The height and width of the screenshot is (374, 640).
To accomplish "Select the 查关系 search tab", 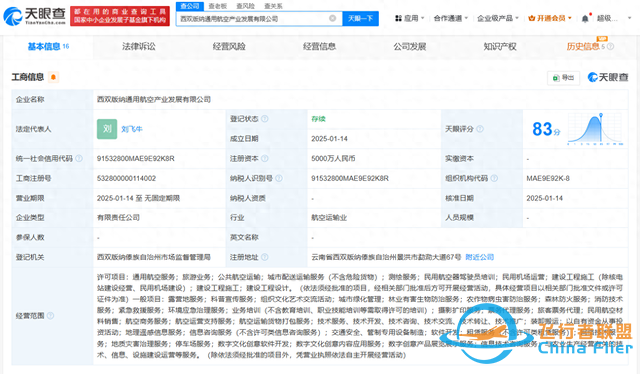I will tap(273, 6).
